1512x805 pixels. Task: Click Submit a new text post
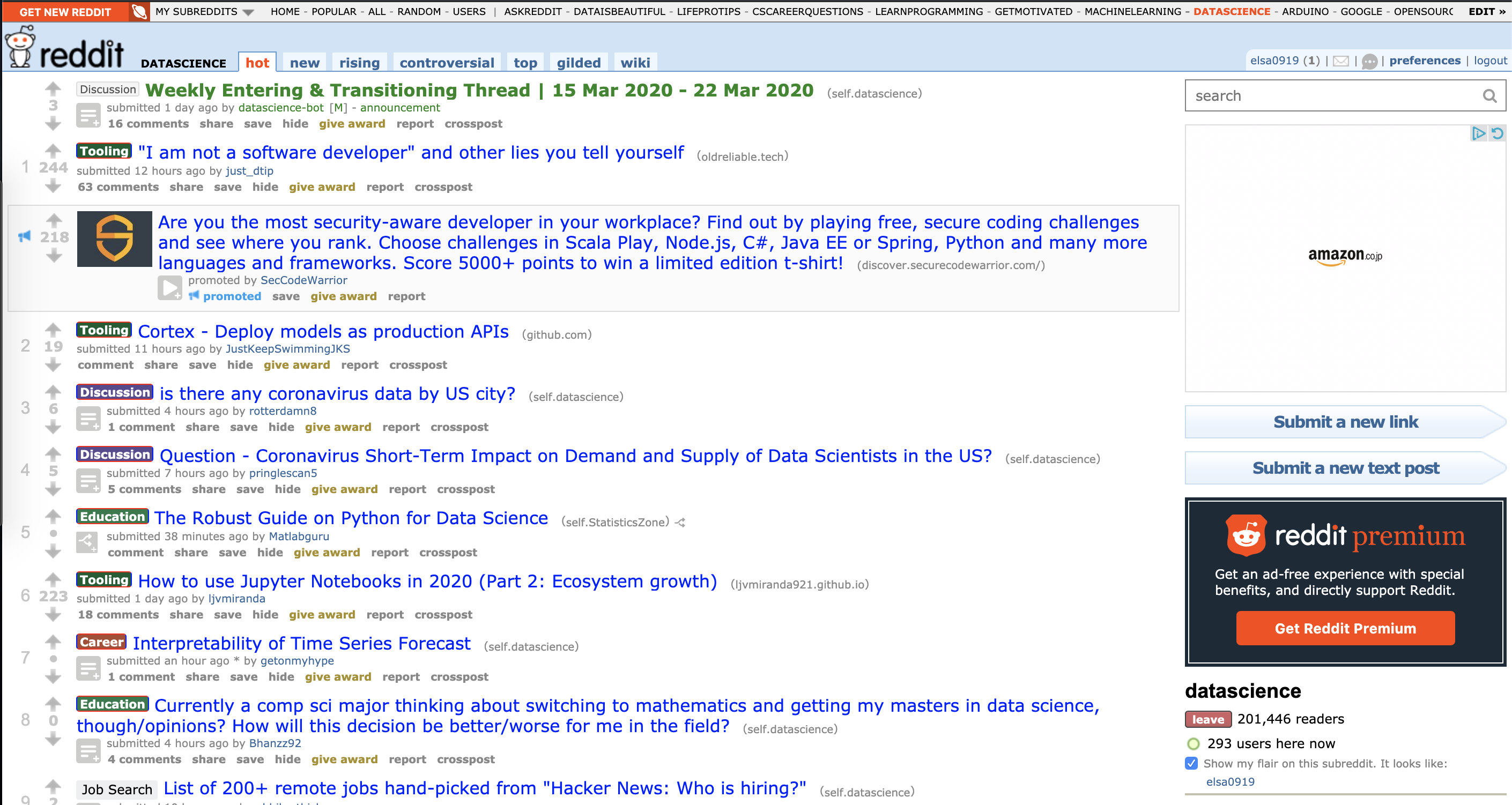click(1345, 468)
